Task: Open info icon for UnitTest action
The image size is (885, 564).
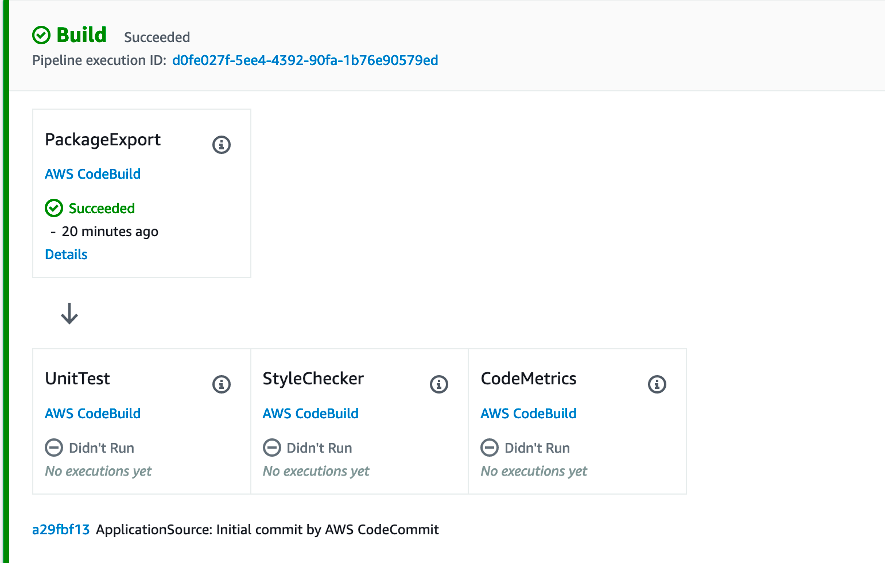Action: coord(221,384)
